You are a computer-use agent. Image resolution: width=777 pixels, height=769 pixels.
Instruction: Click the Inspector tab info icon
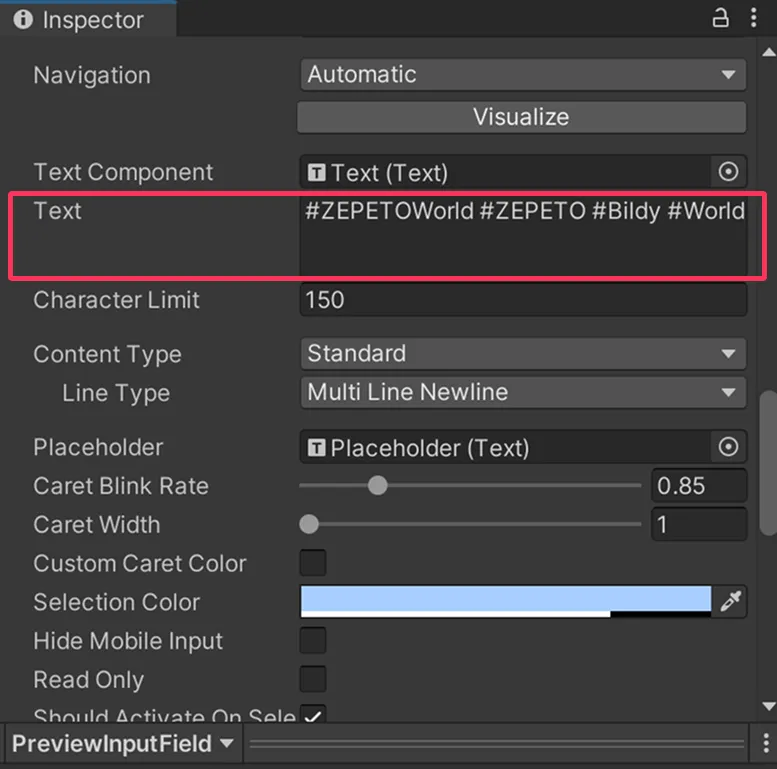pos(23,19)
